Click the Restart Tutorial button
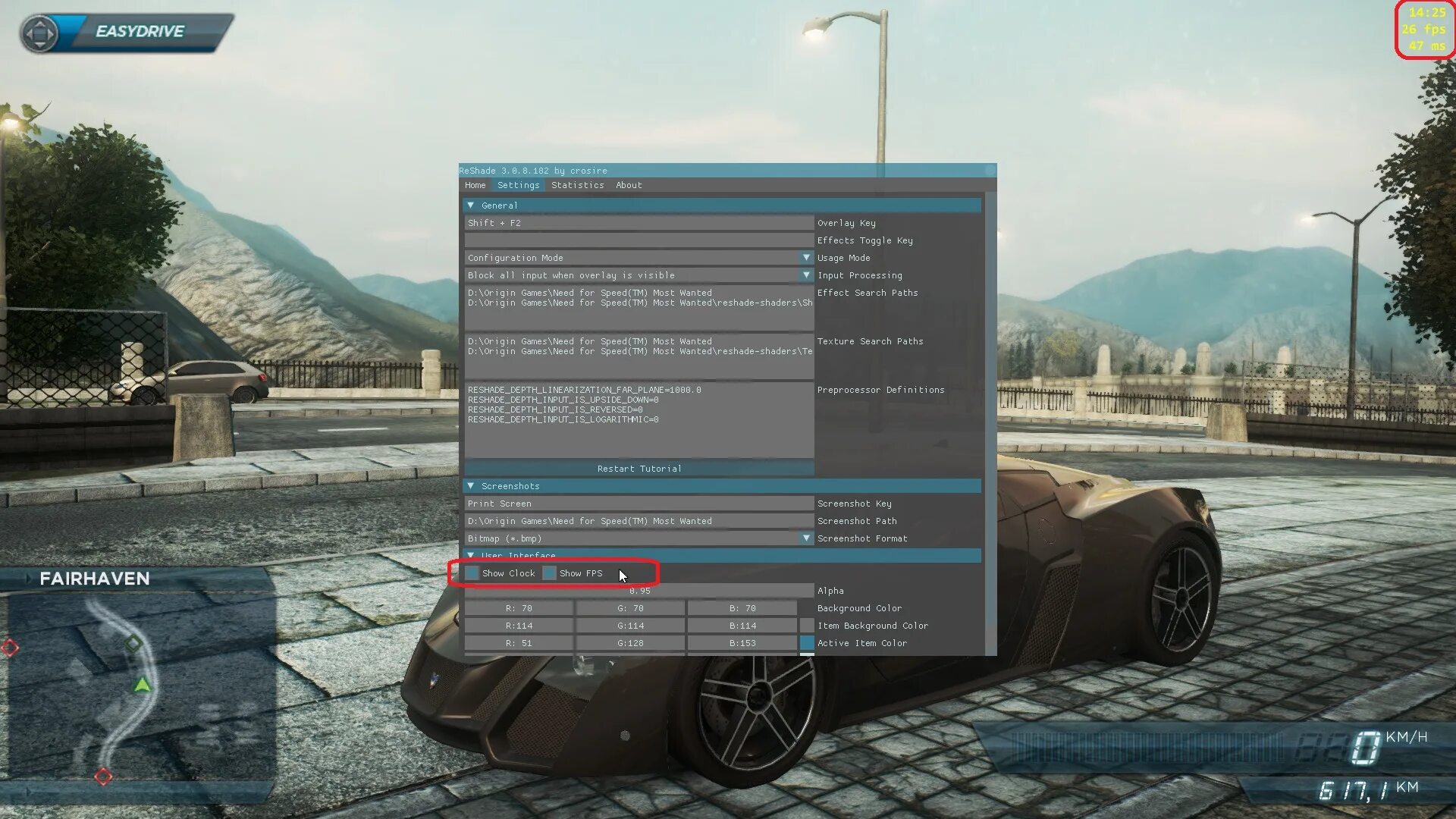This screenshot has width=1456, height=819. pyautogui.click(x=639, y=468)
